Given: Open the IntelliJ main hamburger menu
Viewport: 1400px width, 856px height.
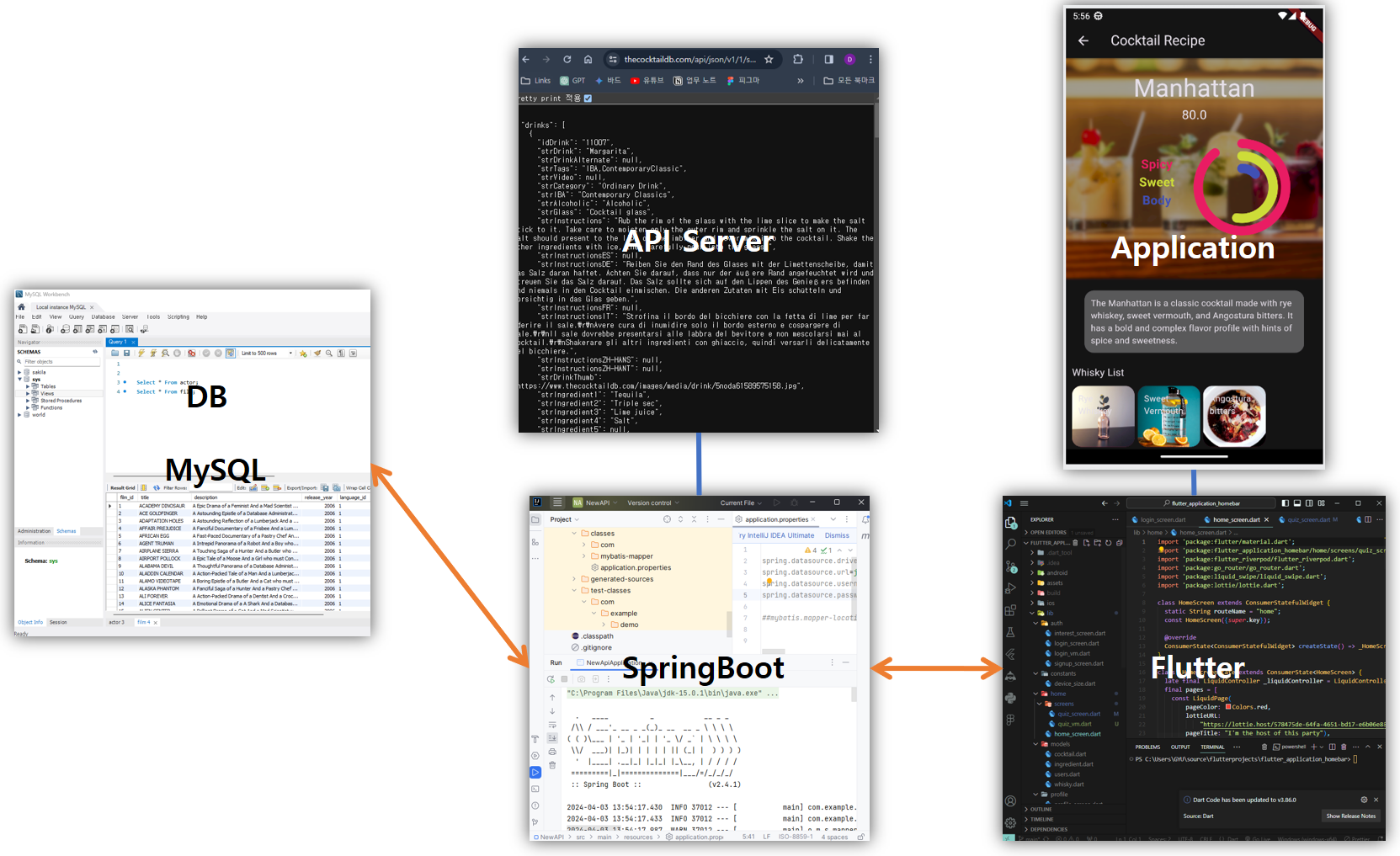Looking at the screenshot, I should point(556,502).
